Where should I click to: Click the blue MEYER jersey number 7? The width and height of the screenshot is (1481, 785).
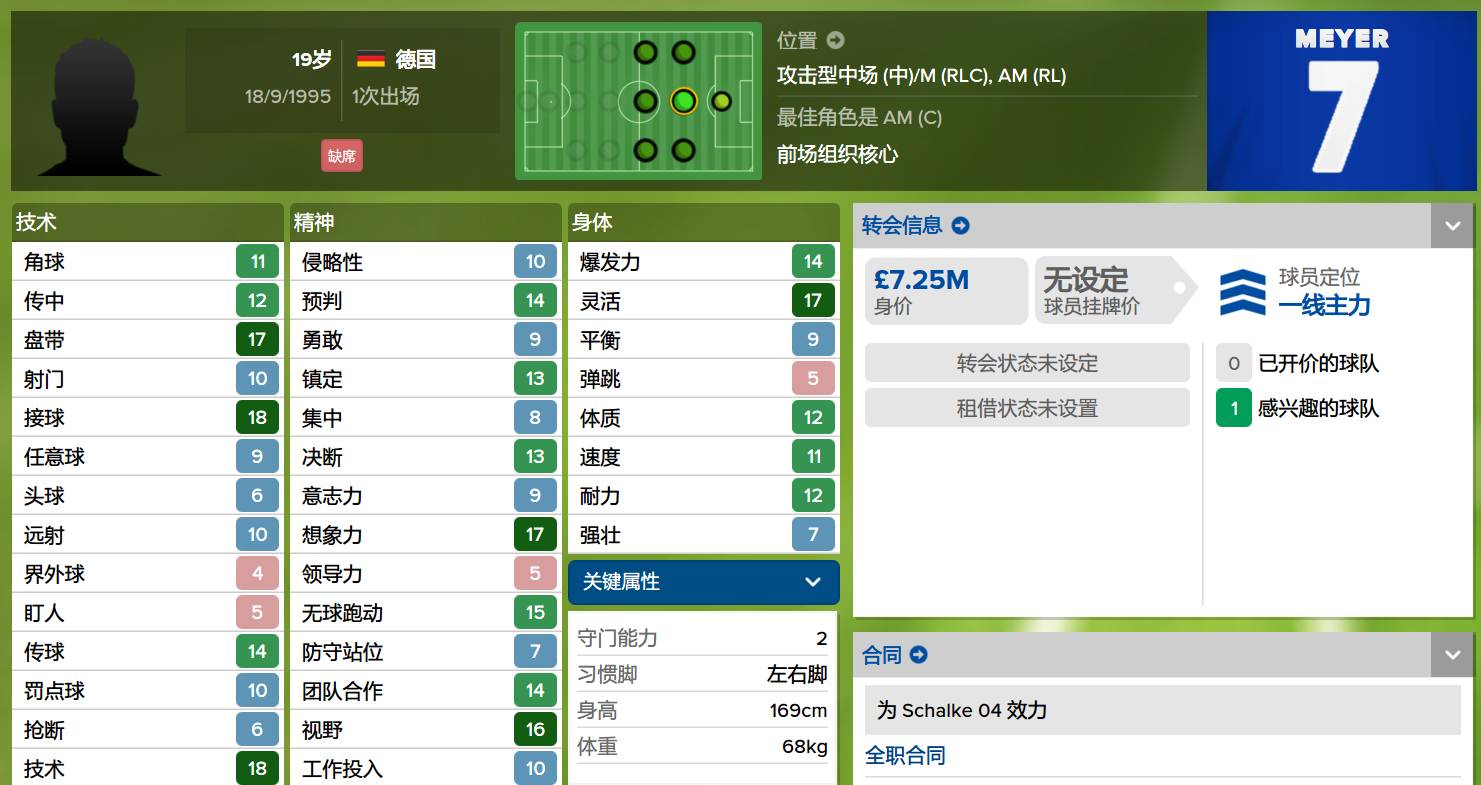point(1341,100)
